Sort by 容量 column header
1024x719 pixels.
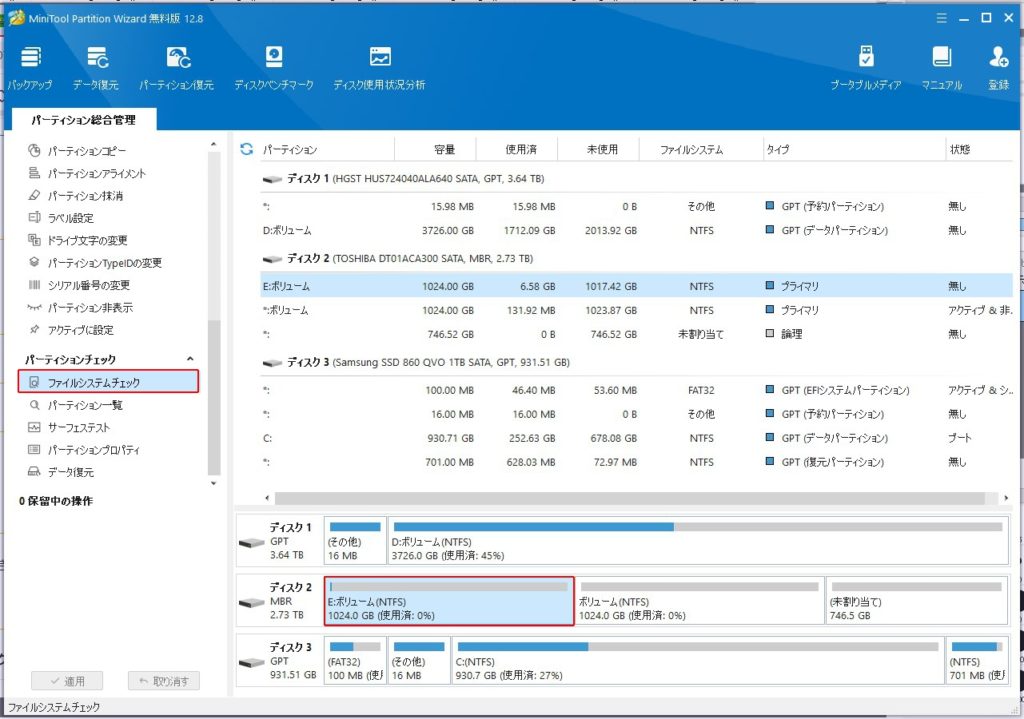click(x=444, y=150)
